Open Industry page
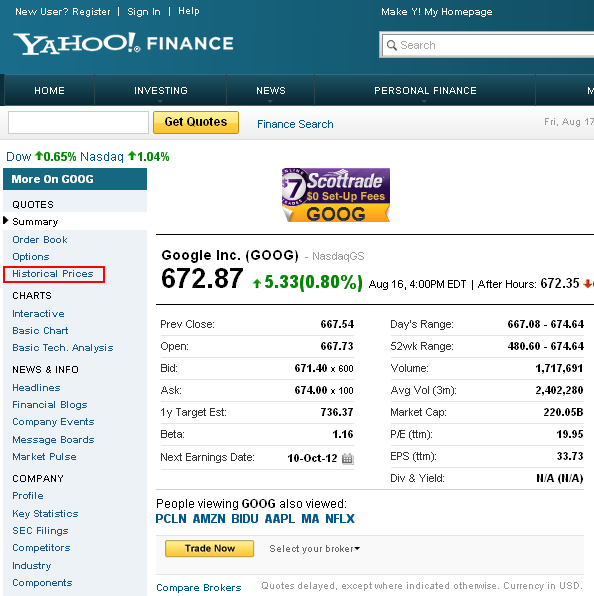This screenshot has height=596, width=594. click(32, 566)
